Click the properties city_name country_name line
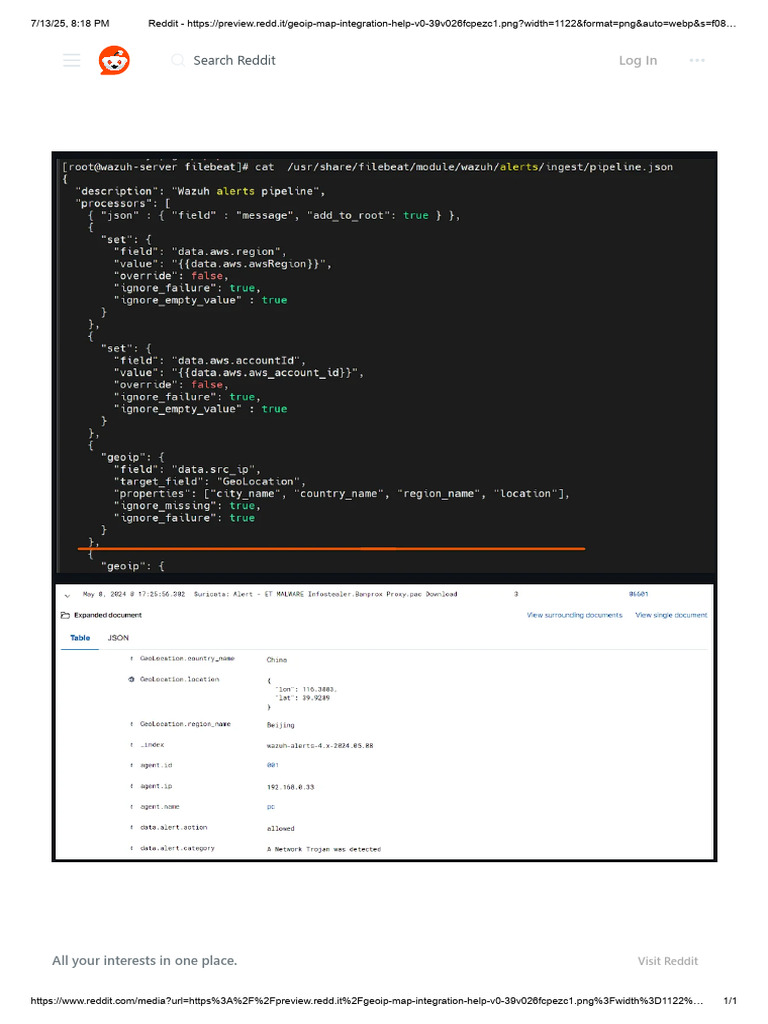 click(x=342, y=494)
